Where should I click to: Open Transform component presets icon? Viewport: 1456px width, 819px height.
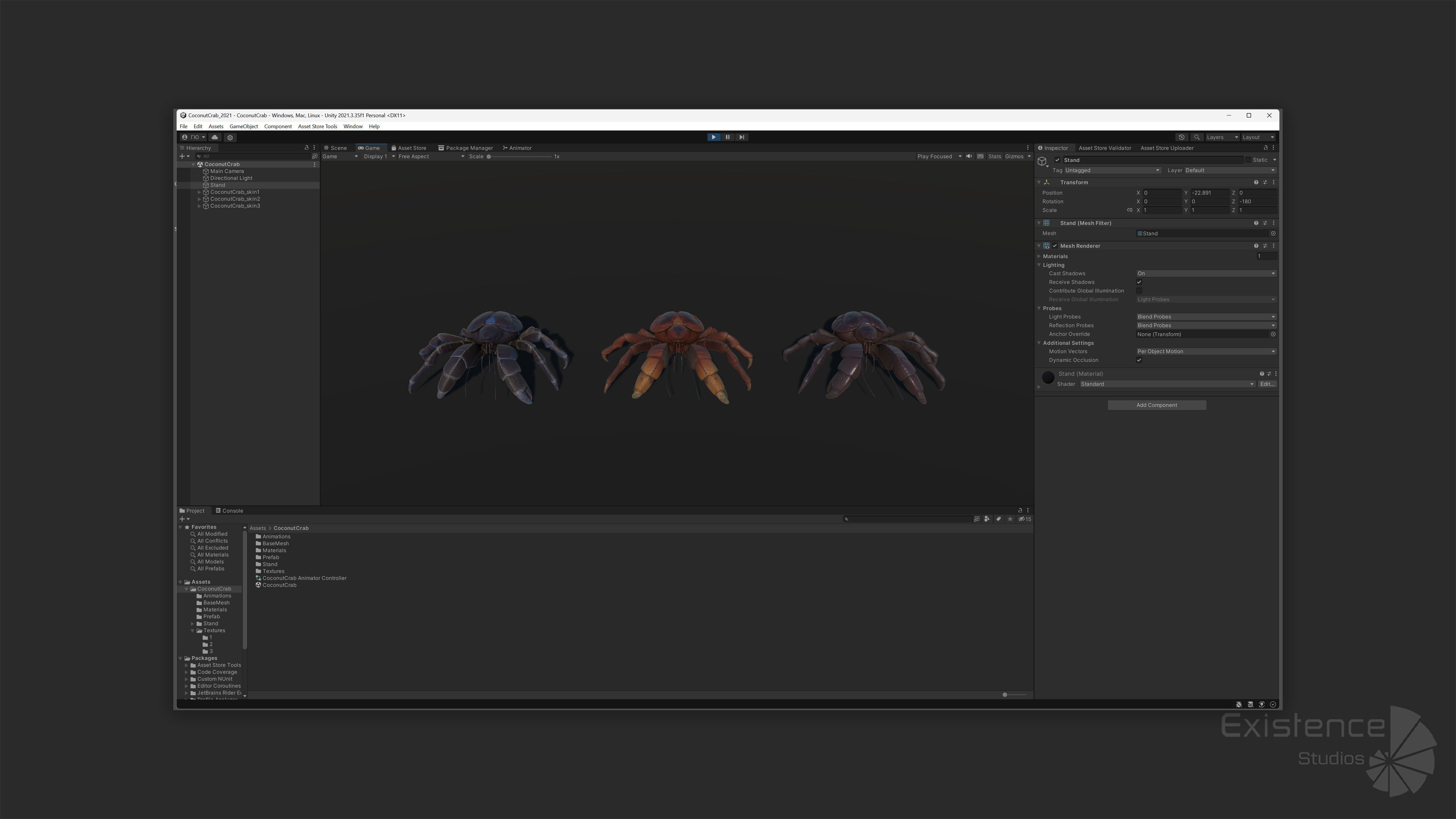(x=1265, y=182)
